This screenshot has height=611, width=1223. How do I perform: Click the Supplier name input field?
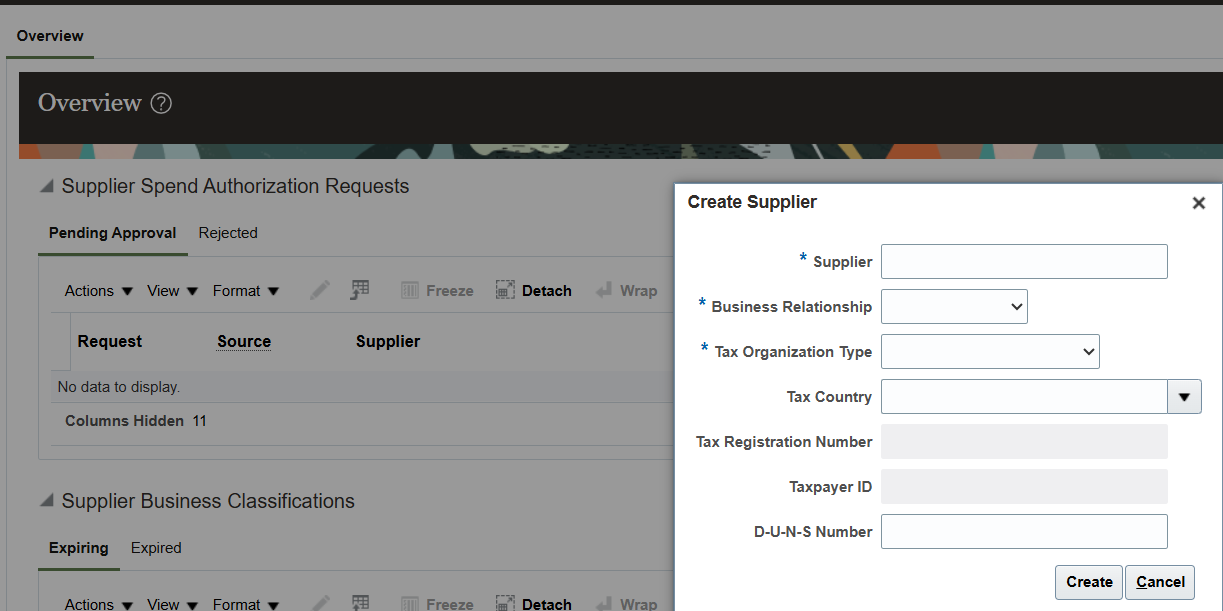click(1024, 262)
